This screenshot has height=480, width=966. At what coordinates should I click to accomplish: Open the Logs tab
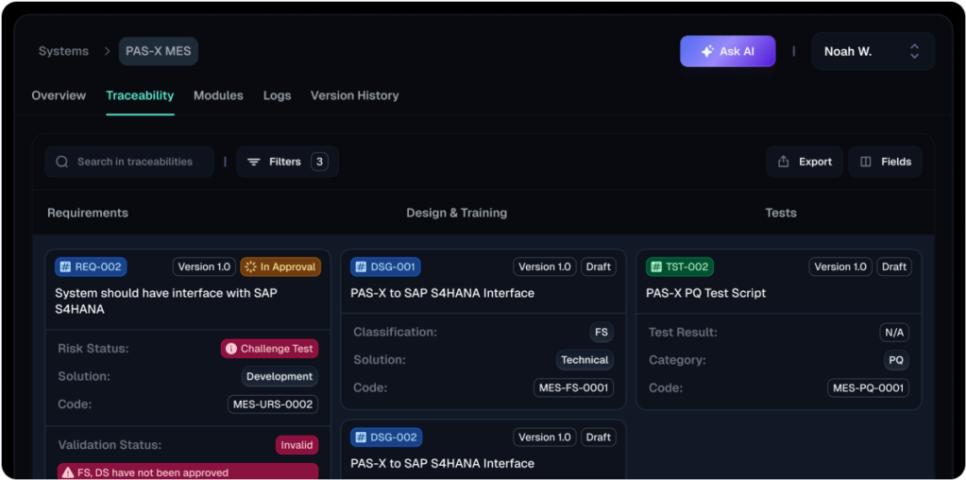(x=277, y=96)
